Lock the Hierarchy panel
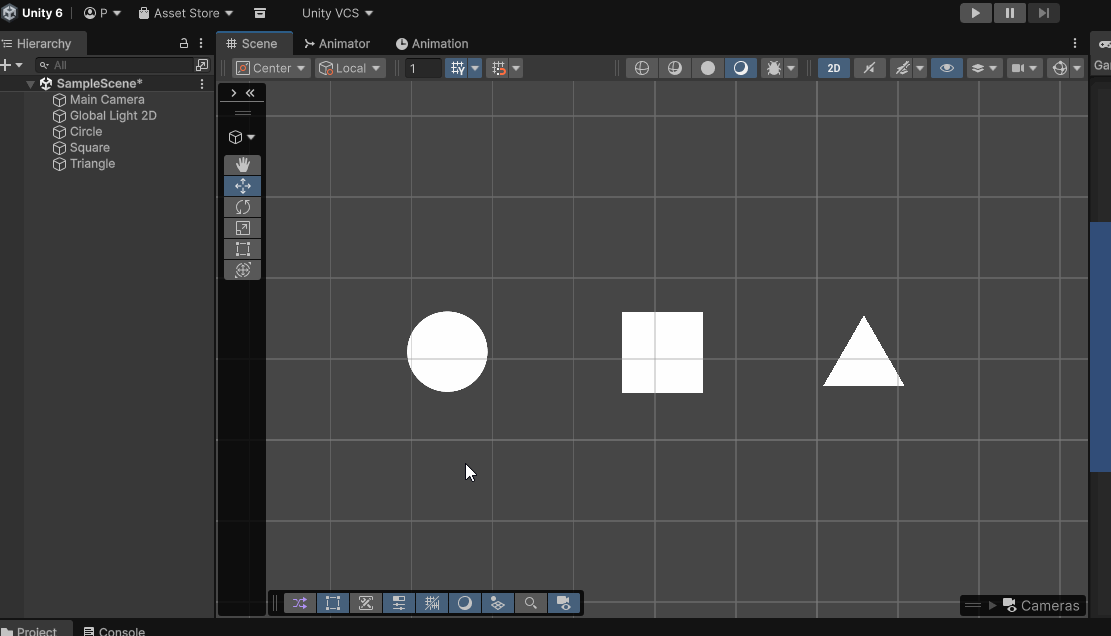The width and height of the screenshot is (1111, 636). coord(184,43)
